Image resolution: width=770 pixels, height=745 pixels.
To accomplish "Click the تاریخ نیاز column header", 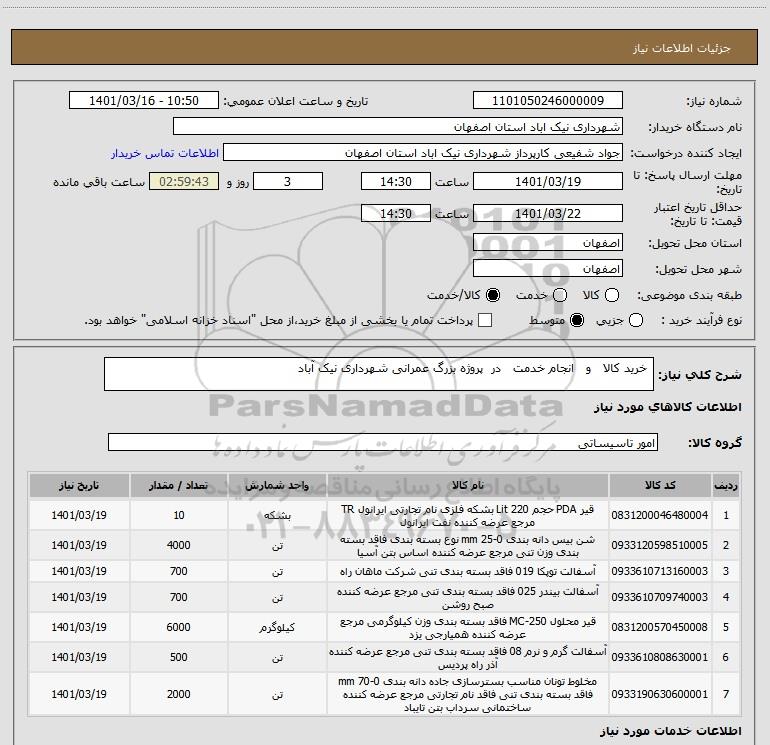I will 79,485.
